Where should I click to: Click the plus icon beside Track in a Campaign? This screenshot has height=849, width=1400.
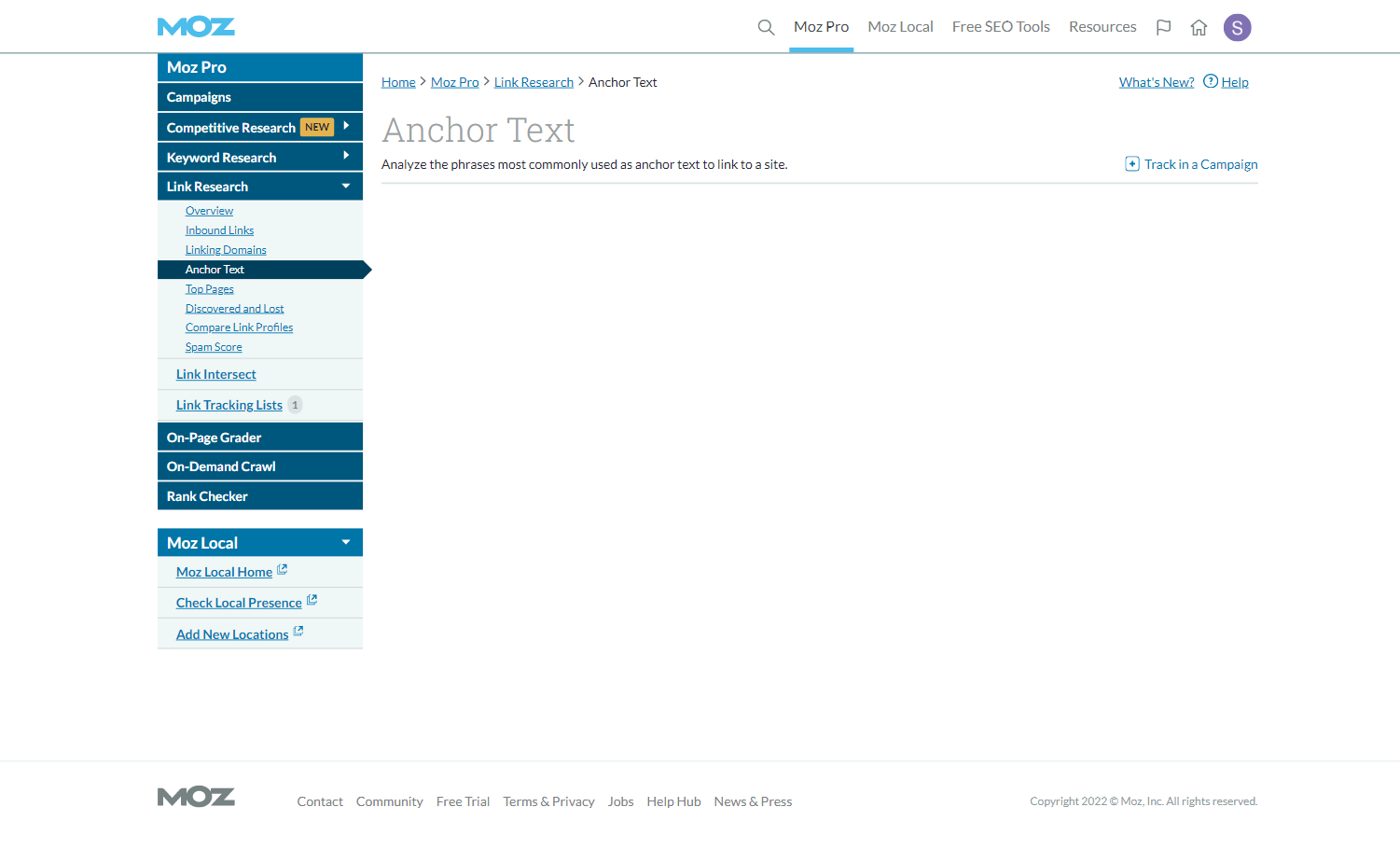(x=1132, y=164)
